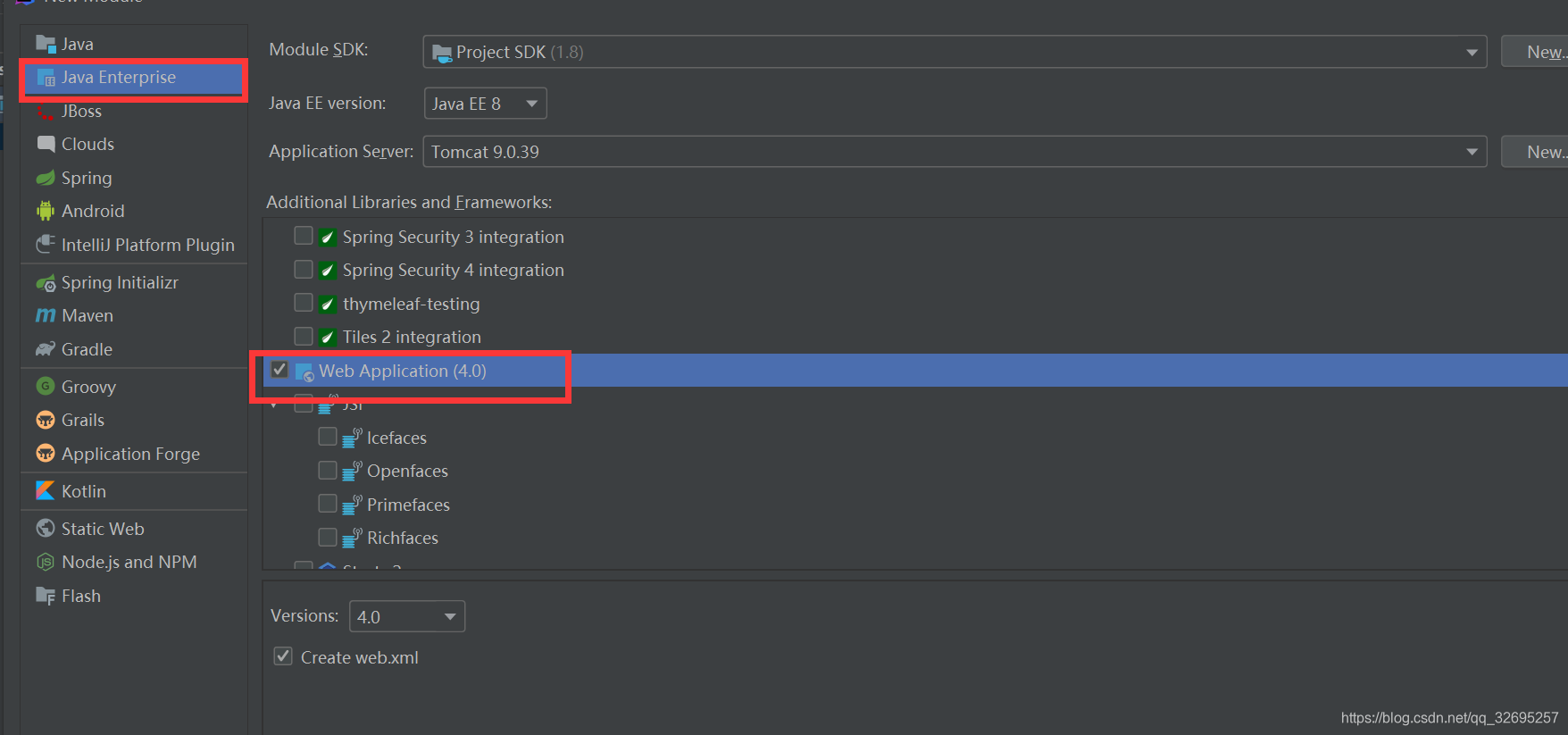Check the Primefaces checkbox

pyautogui.click(x=328, y=504)
